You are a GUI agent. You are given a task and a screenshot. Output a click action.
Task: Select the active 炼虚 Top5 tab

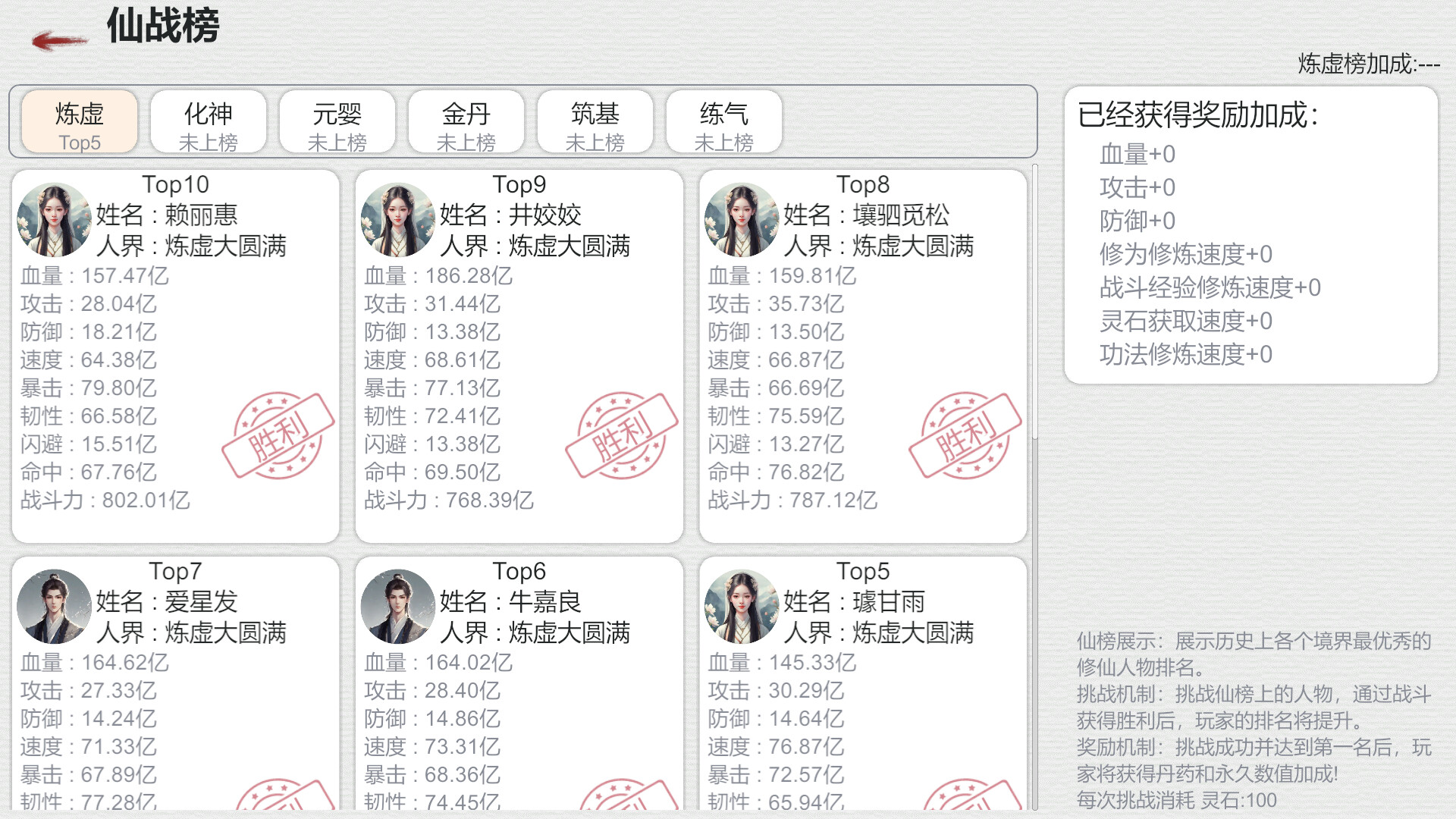(79, 121)
